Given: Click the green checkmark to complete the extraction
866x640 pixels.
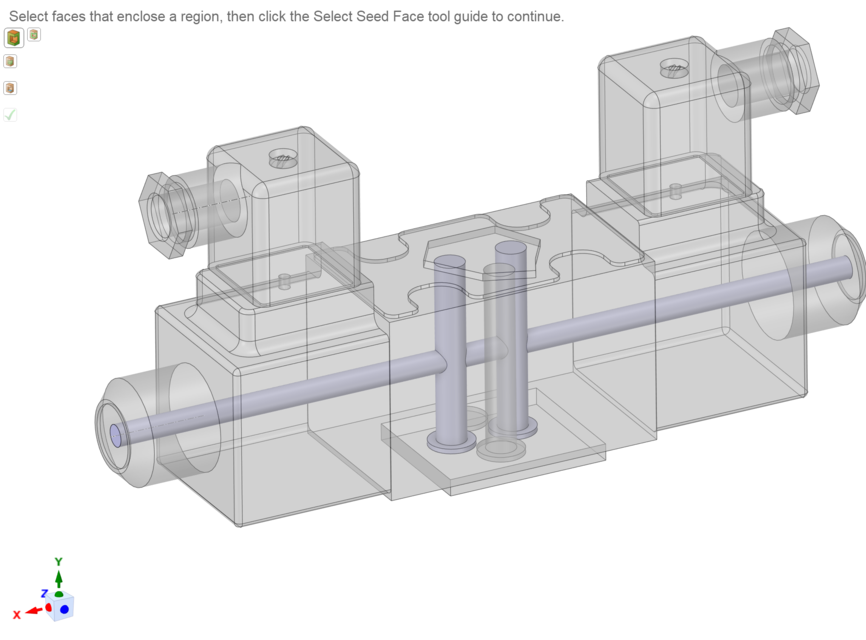Looking at the screenshot, I should click(x=10, y=114).
